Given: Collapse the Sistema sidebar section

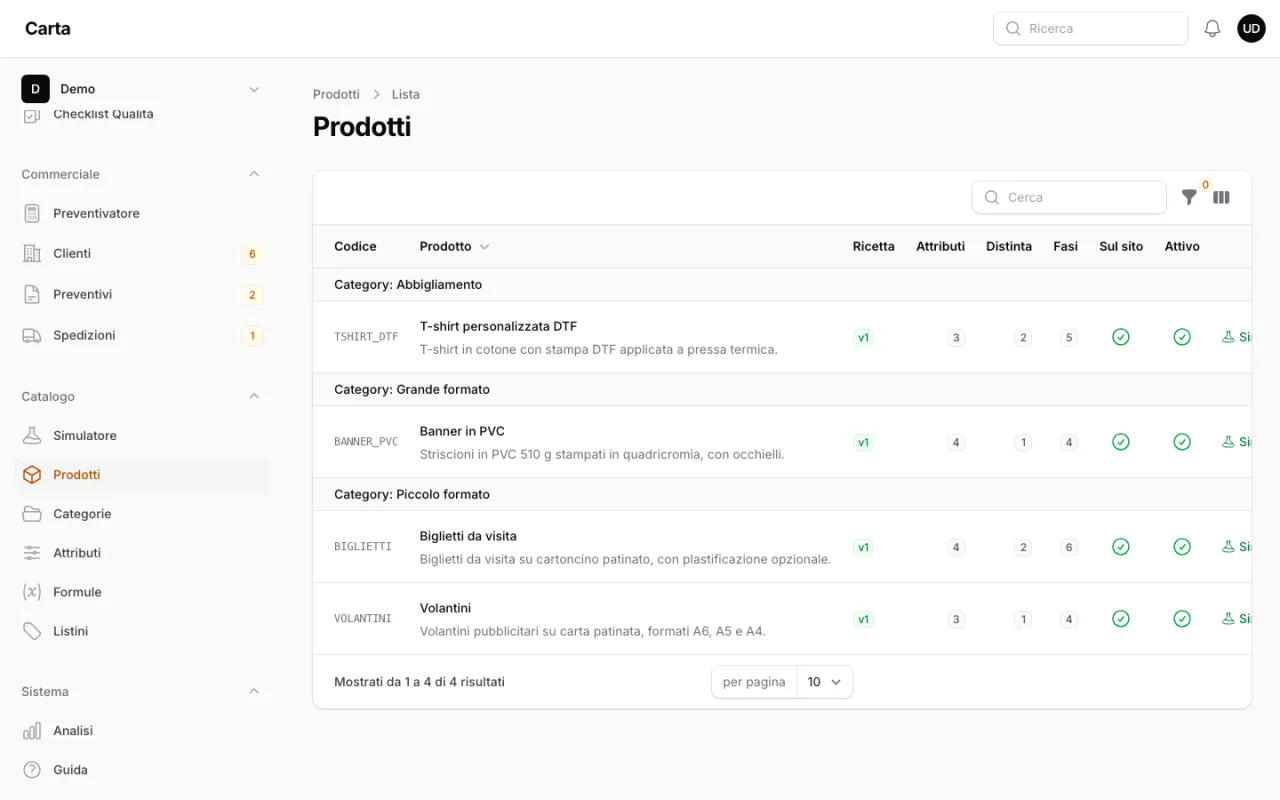Looking at the screenshot, I should (x=254, y=691).
